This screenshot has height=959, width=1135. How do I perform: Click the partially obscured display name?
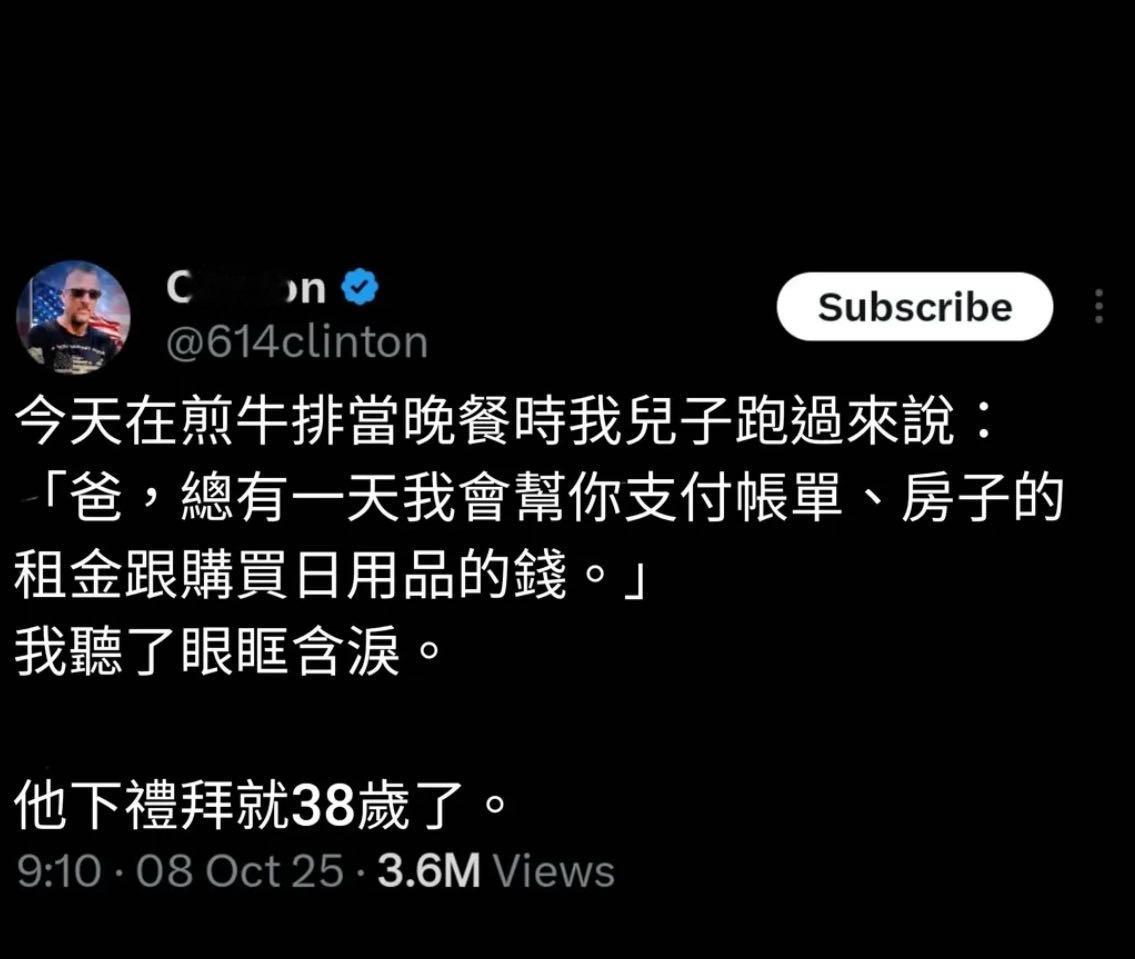pos(246,287)
